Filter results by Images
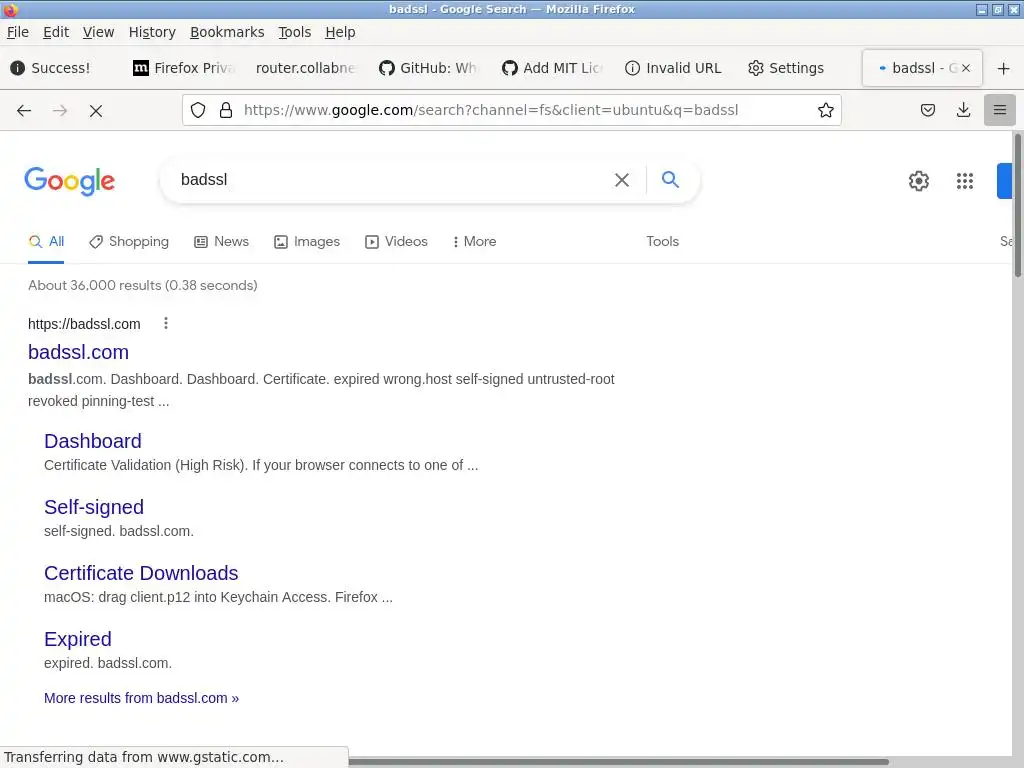The width and height of the screenshot is (1024, 768). click(307, 242)
